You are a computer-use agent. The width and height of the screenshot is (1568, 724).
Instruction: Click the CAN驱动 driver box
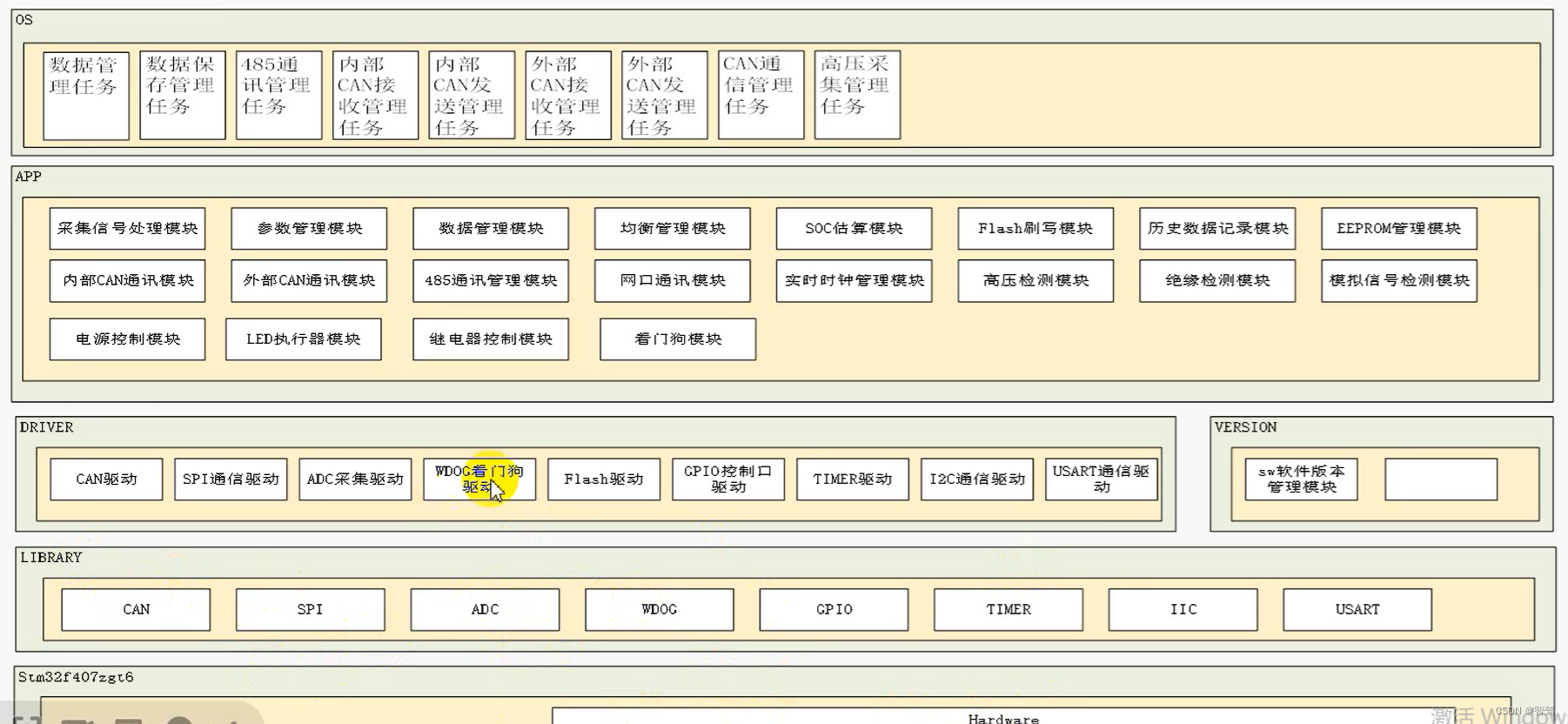point(106,479)
